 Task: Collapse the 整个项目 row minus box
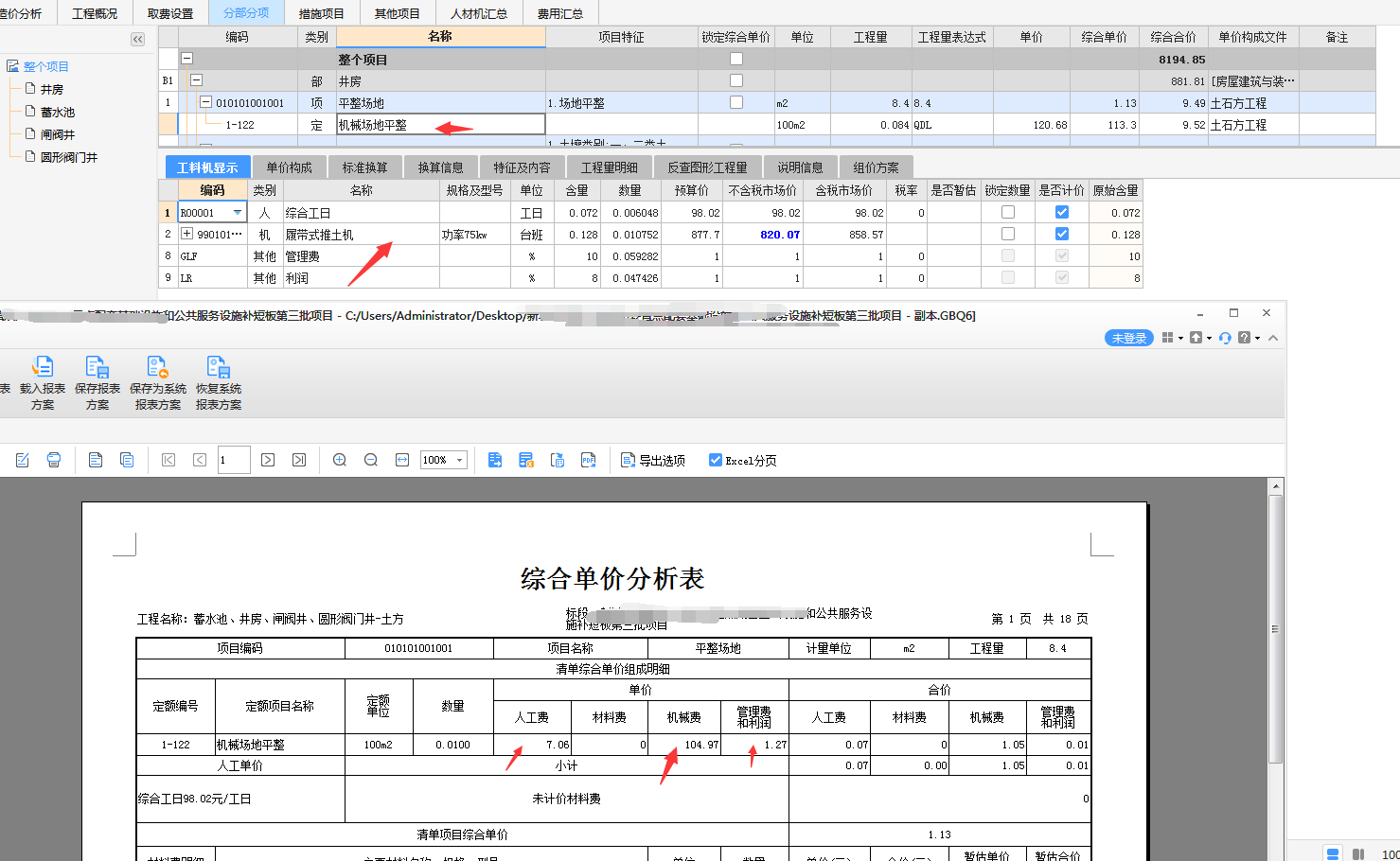point(186,59)
